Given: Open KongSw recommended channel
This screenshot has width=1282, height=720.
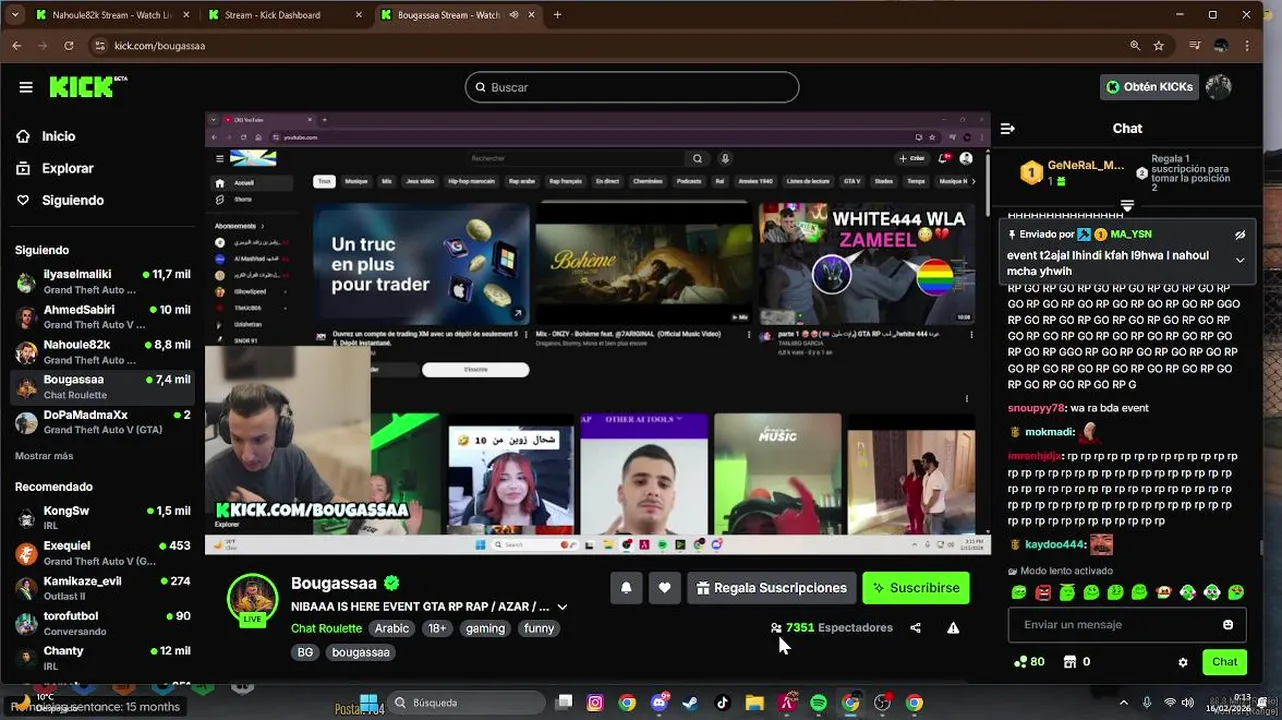Looking at the screenshot, I should (x=102, y=517).
